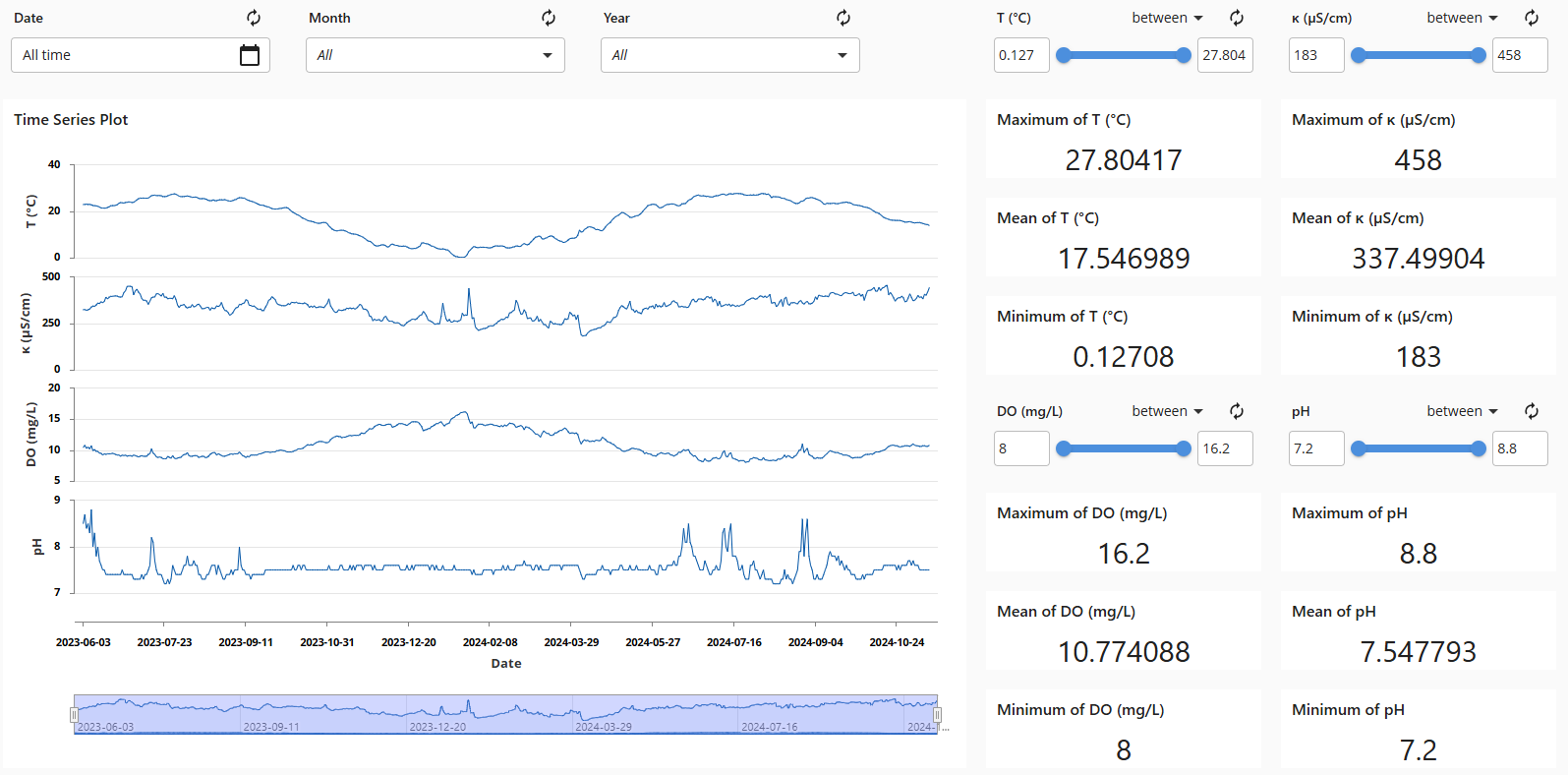Screen dimensions: 1568x775
Task: Click the T (°C) minimum value field
Action: point(1021,55)
